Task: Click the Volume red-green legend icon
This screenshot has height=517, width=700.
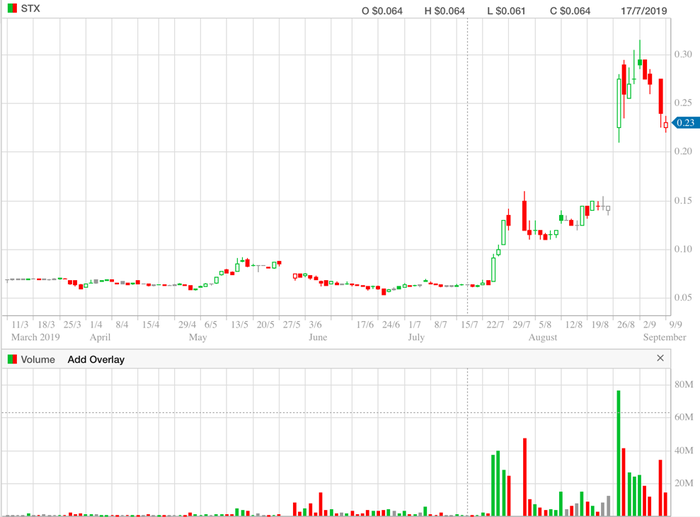Action: tap(12, 359)
